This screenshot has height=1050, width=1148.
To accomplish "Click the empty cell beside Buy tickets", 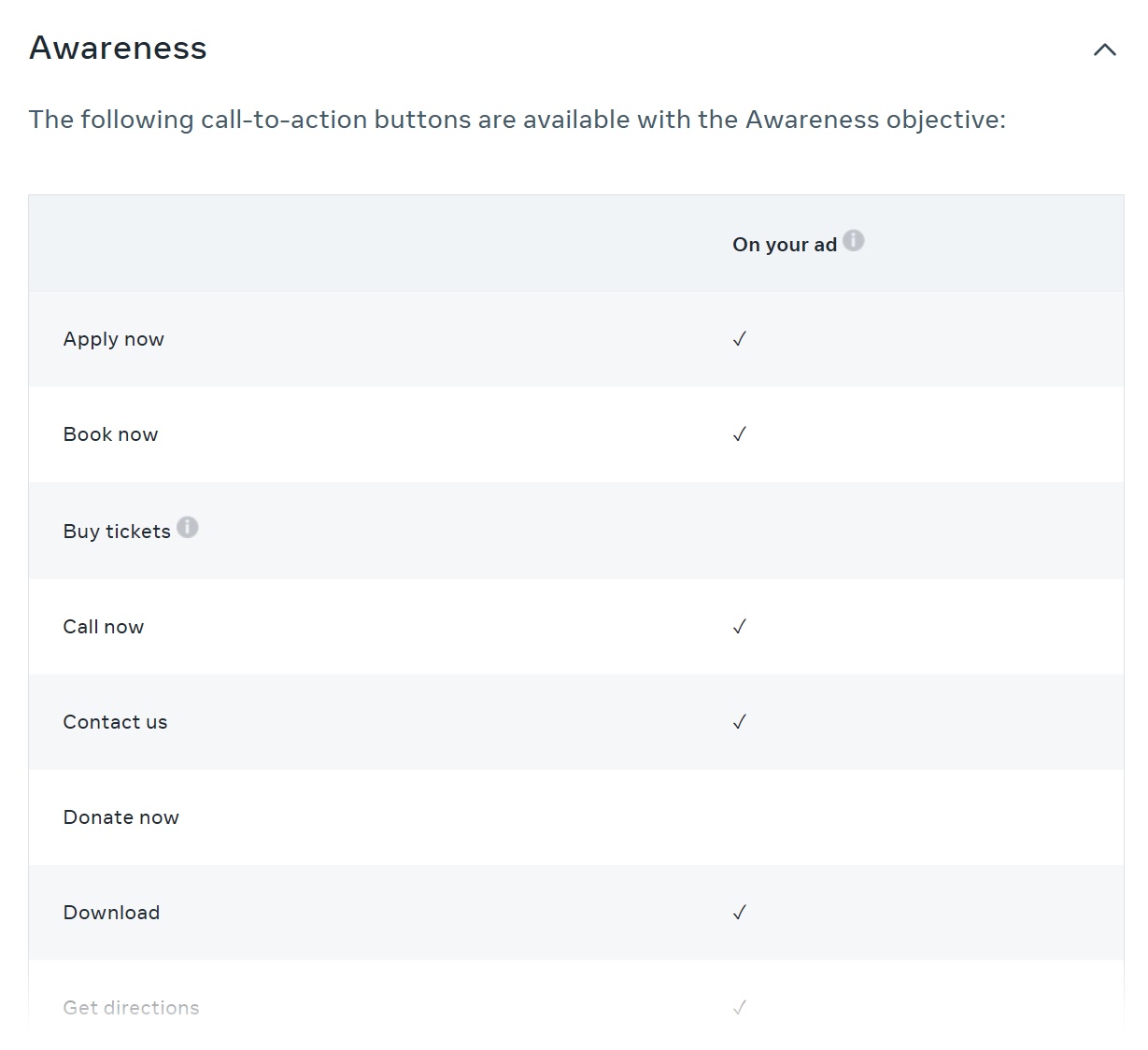I will [x=739, y=531].
